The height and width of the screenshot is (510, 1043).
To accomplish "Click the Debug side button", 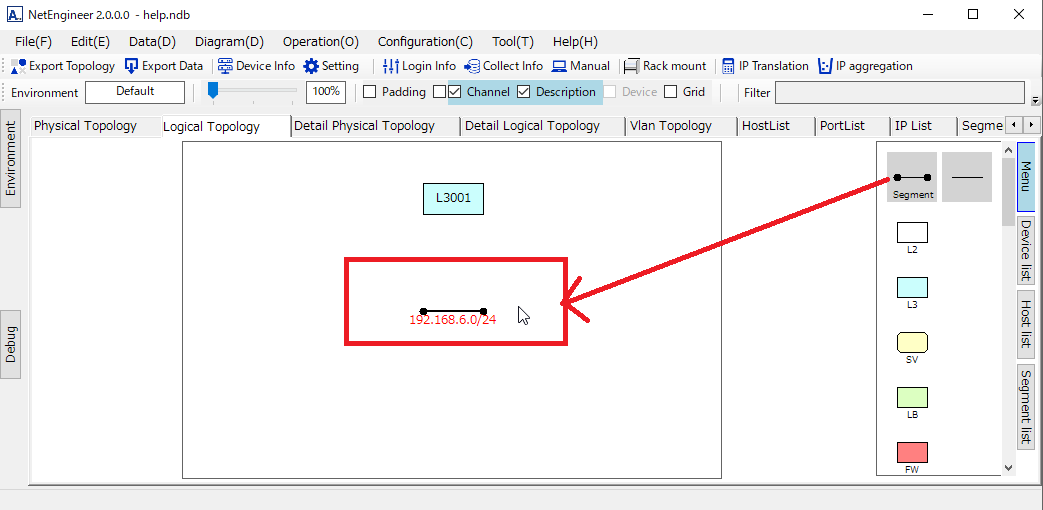I will tap(10, 344).
